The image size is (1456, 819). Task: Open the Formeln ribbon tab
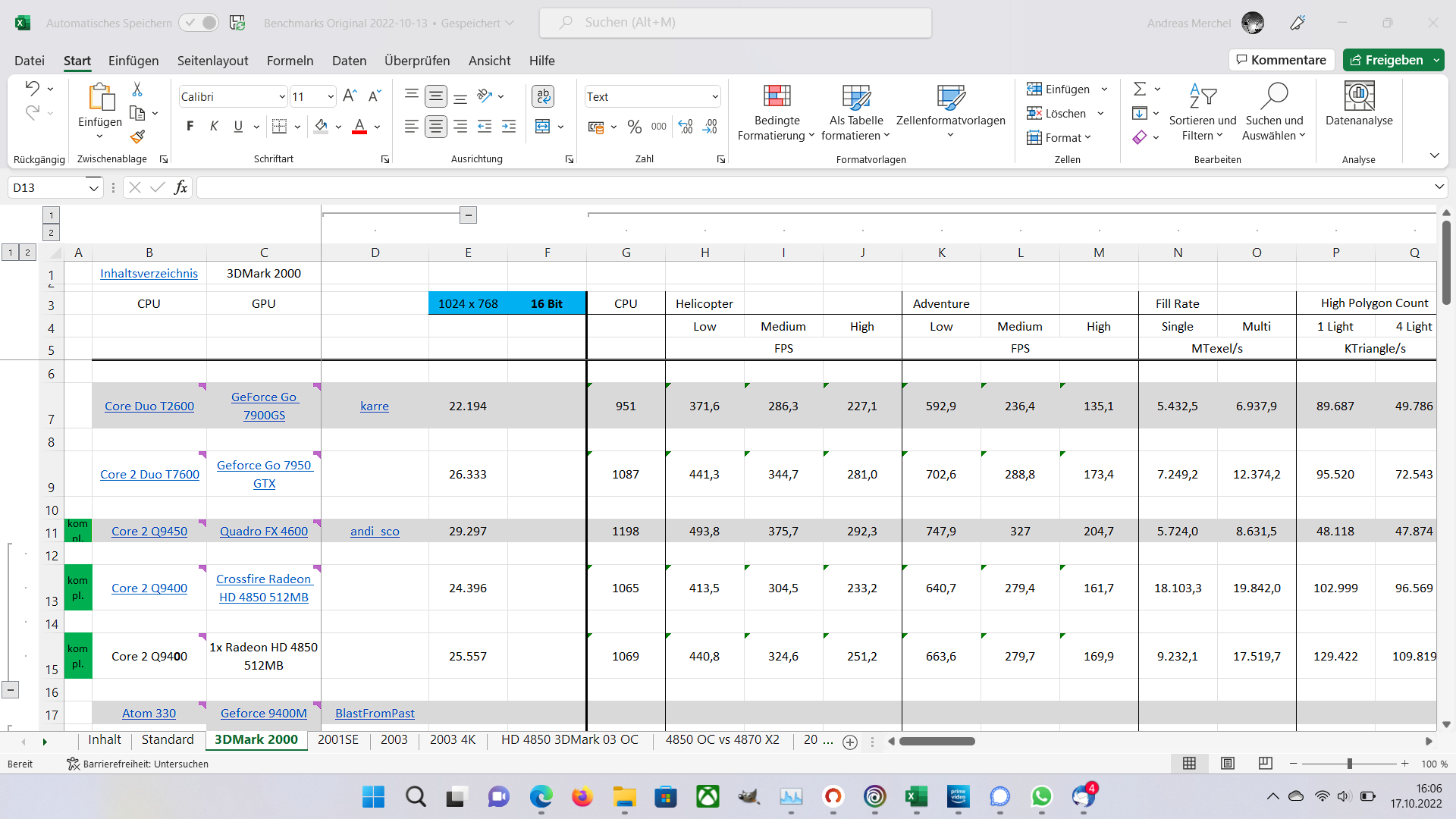point(290,61)
